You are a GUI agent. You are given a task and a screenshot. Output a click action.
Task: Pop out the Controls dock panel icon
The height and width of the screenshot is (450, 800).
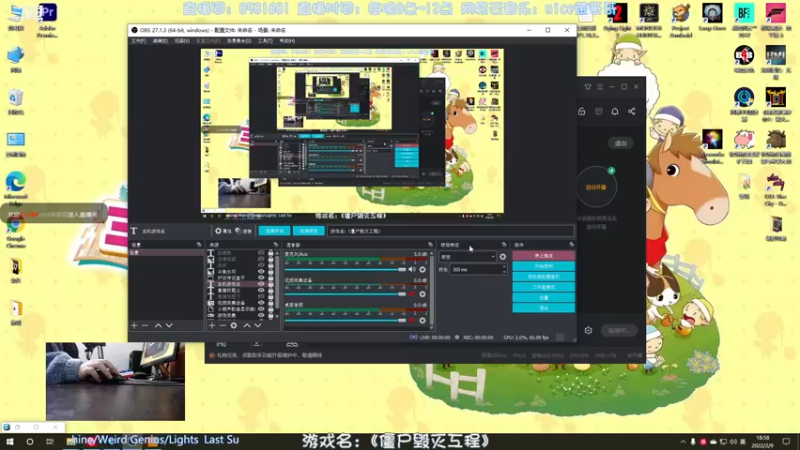click(x=571, y=245)
